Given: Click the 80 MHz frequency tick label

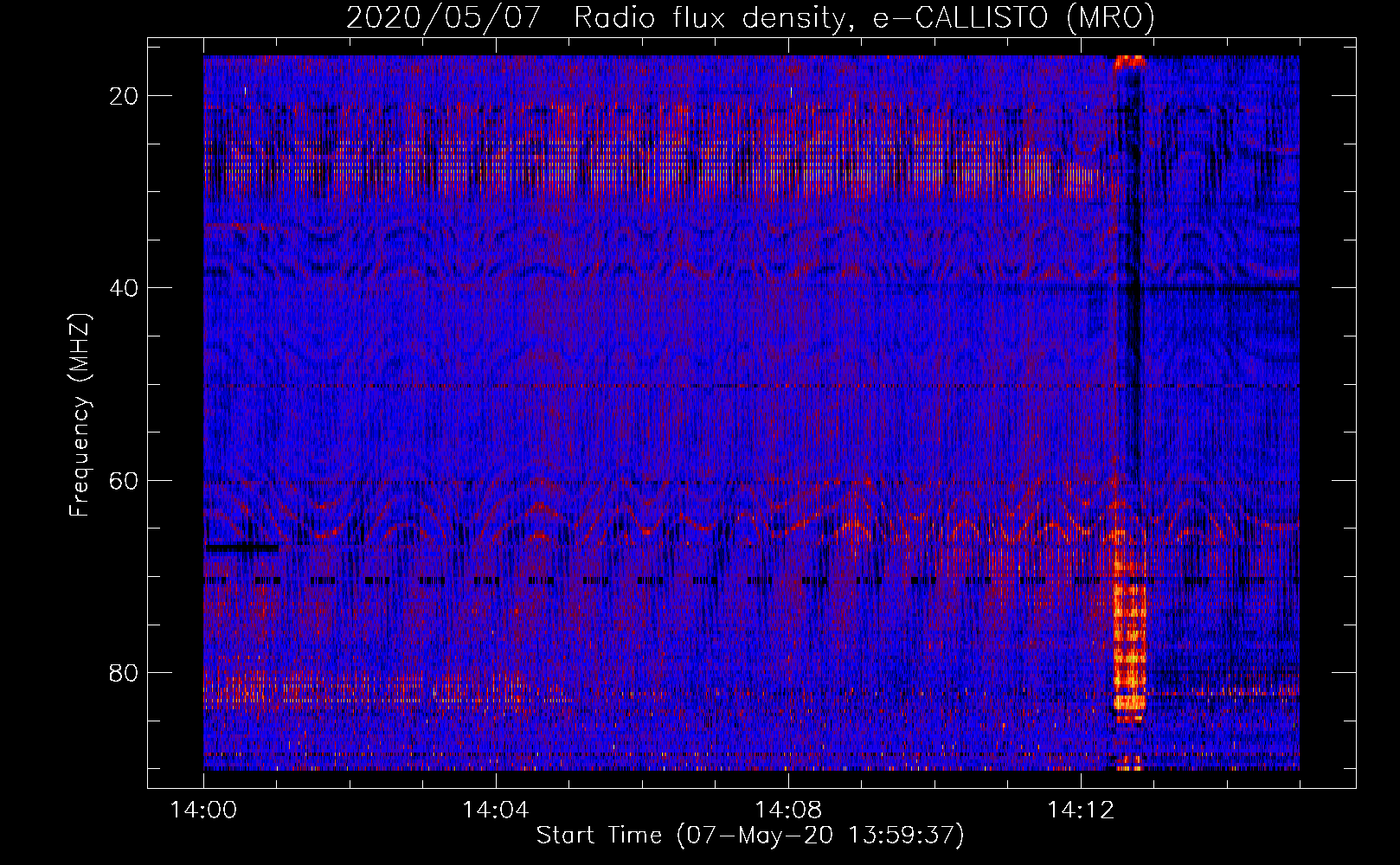Looking at the screenshot, I should [124, 672].
